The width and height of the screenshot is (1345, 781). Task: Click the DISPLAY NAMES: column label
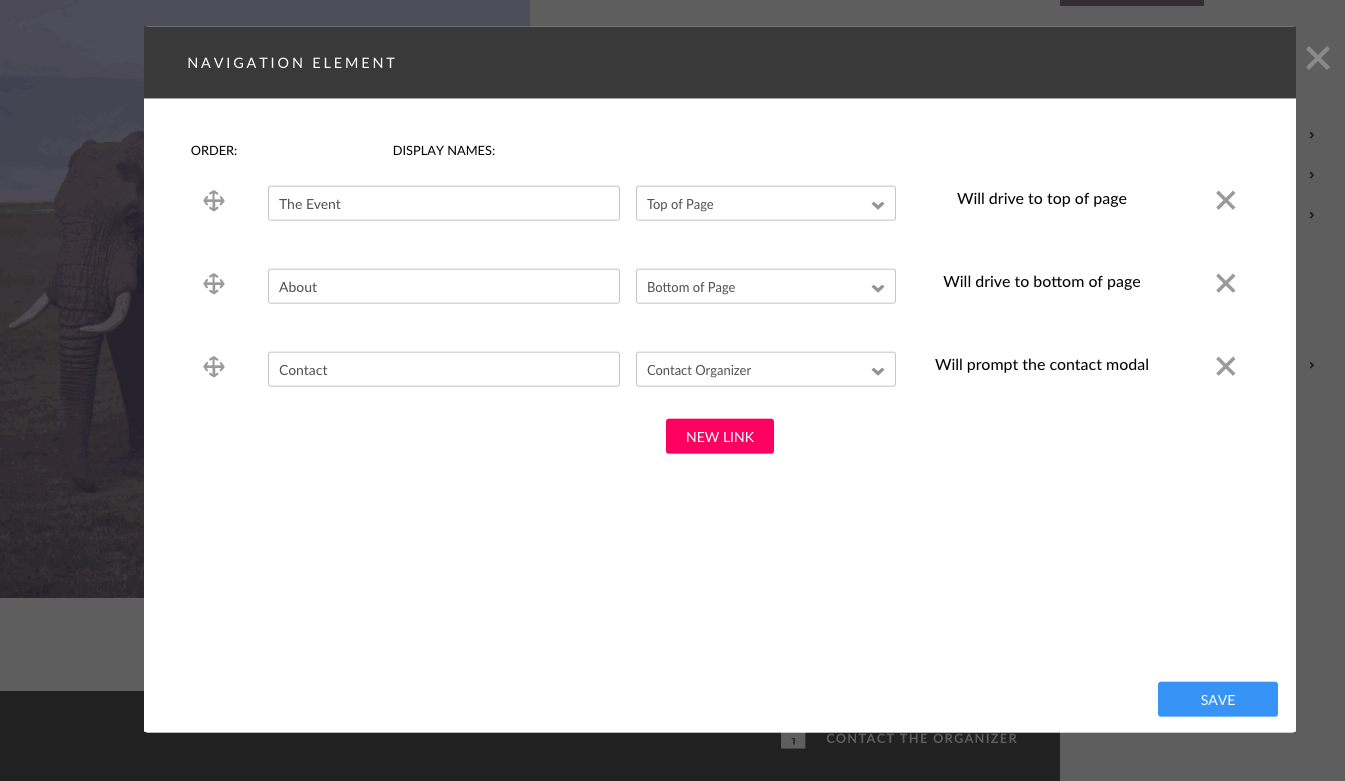[x=444, y=151]
